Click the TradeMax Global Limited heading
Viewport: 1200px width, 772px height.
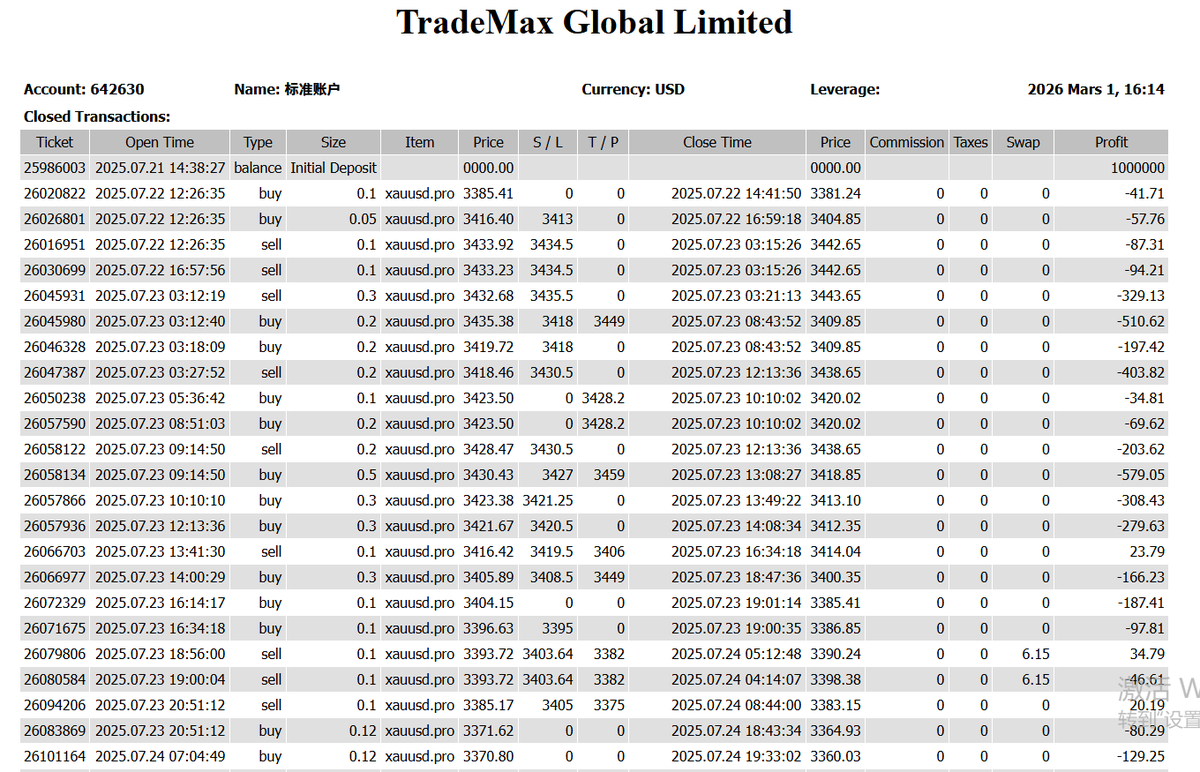594,22
